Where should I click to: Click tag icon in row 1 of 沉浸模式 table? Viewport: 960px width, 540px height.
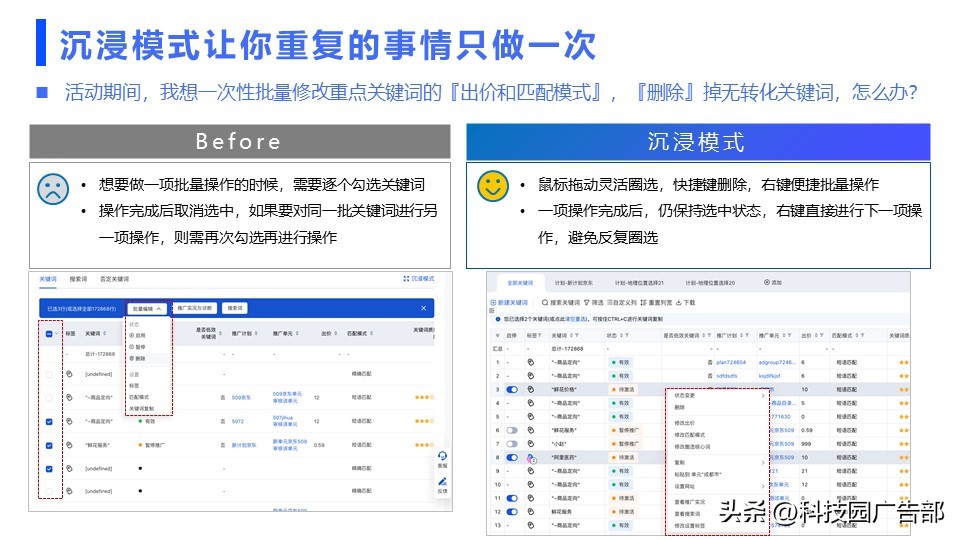pyautogui.click(x=531, y=362)
